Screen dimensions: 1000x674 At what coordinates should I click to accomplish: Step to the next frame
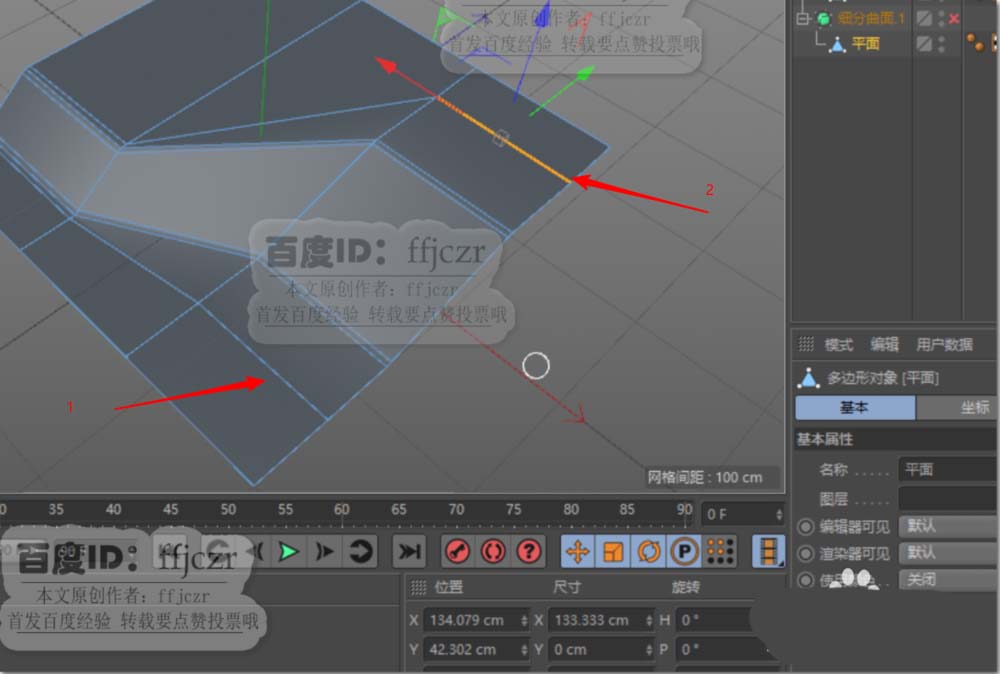[325, 552]
